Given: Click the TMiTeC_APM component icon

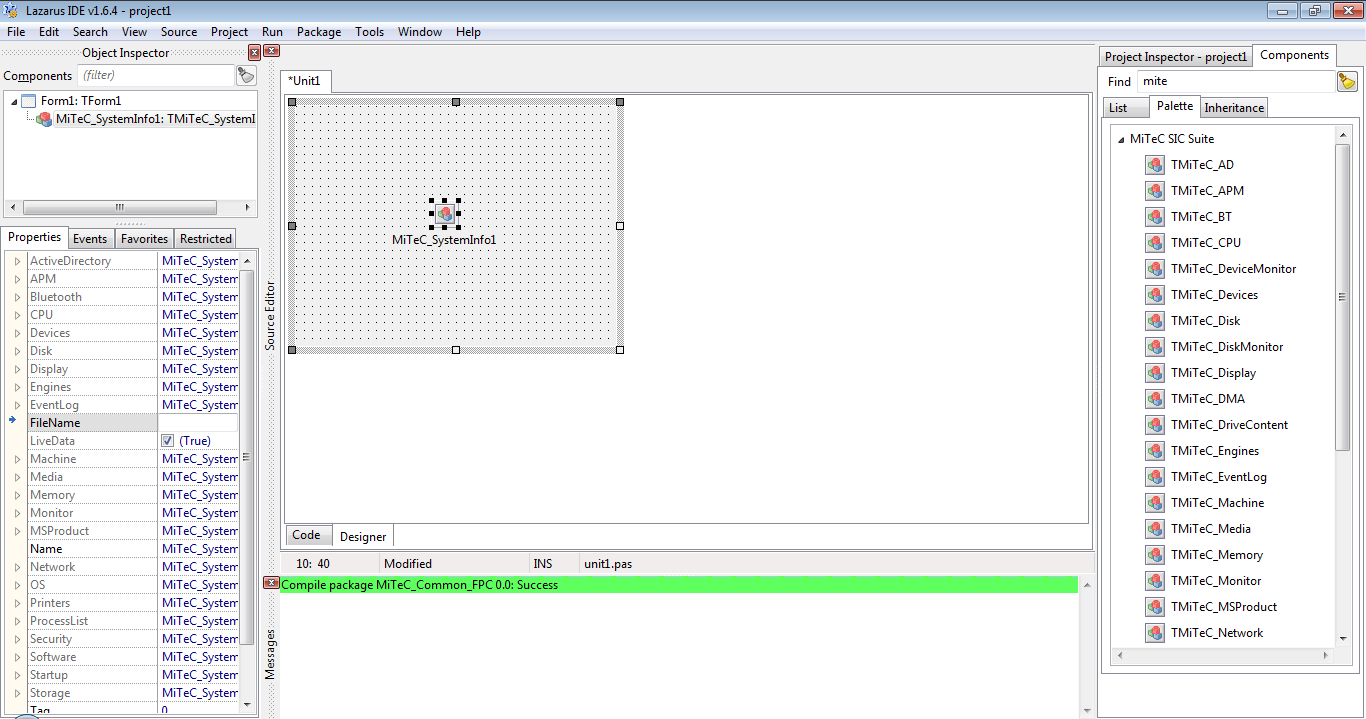Looking at the screenshot, I should point(1156,191).
